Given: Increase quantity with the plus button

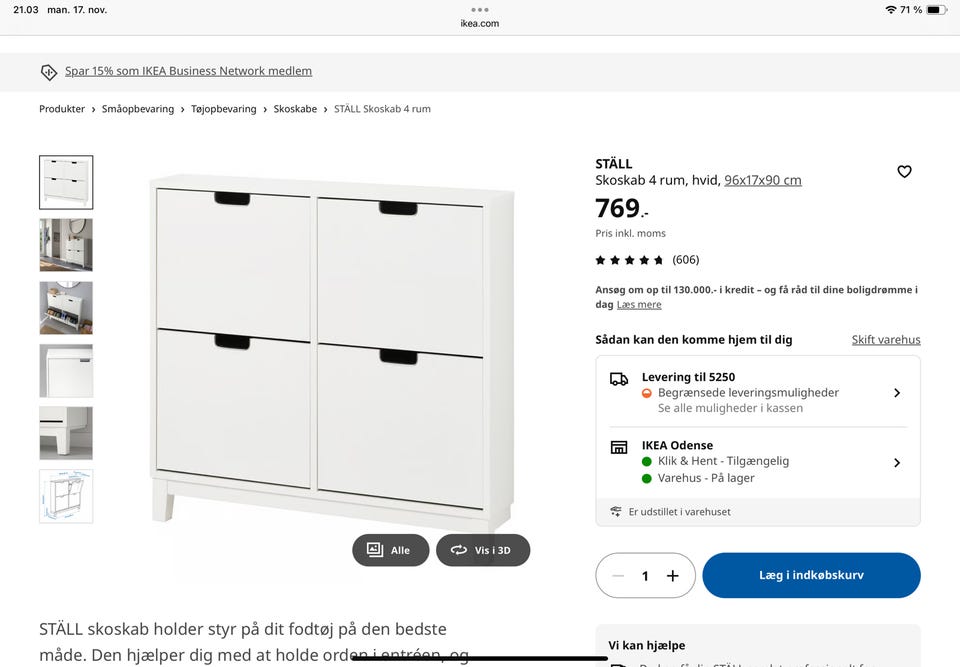Looking at the screenshot, I should [672, 576].
